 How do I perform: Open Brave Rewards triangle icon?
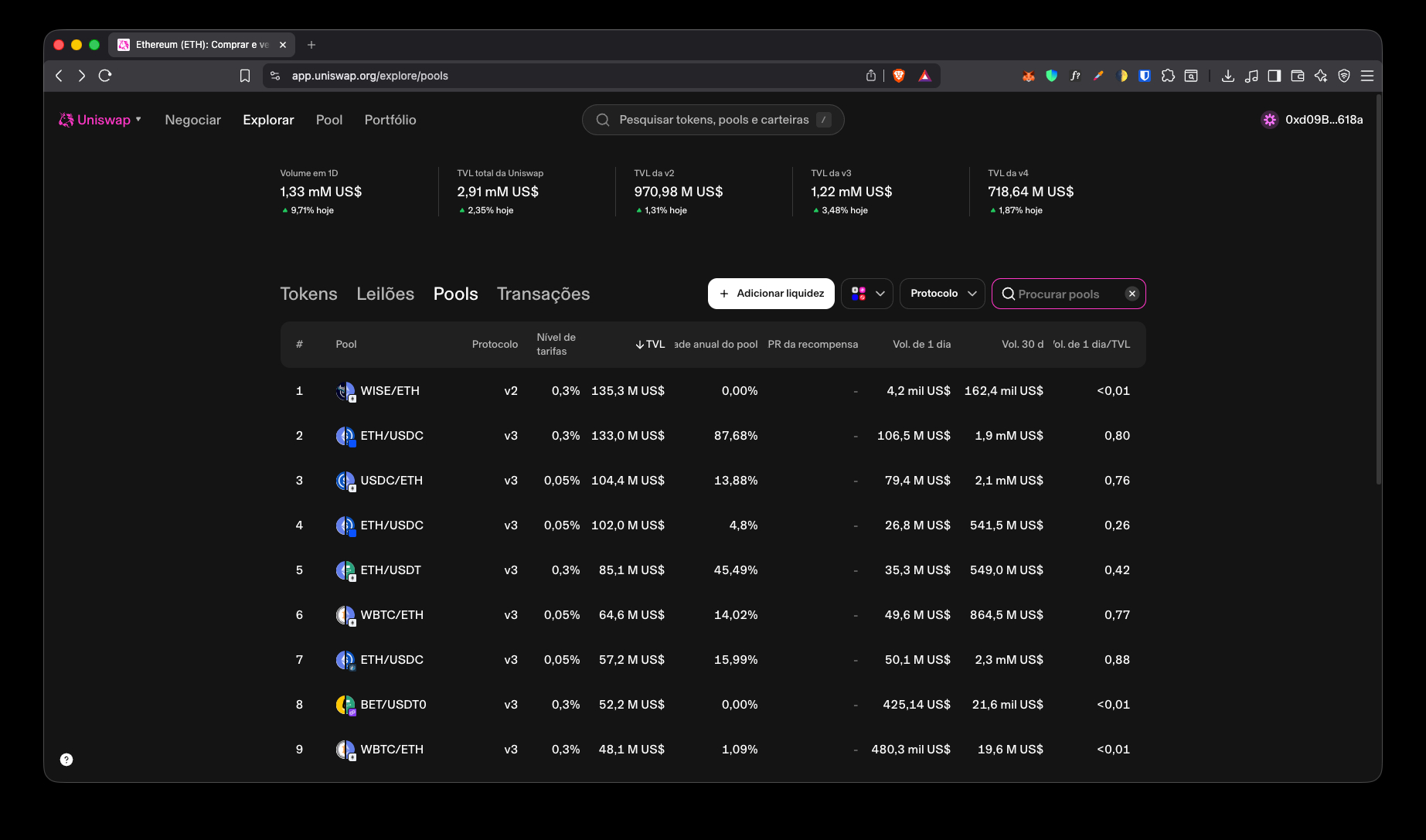coord(924,76)
